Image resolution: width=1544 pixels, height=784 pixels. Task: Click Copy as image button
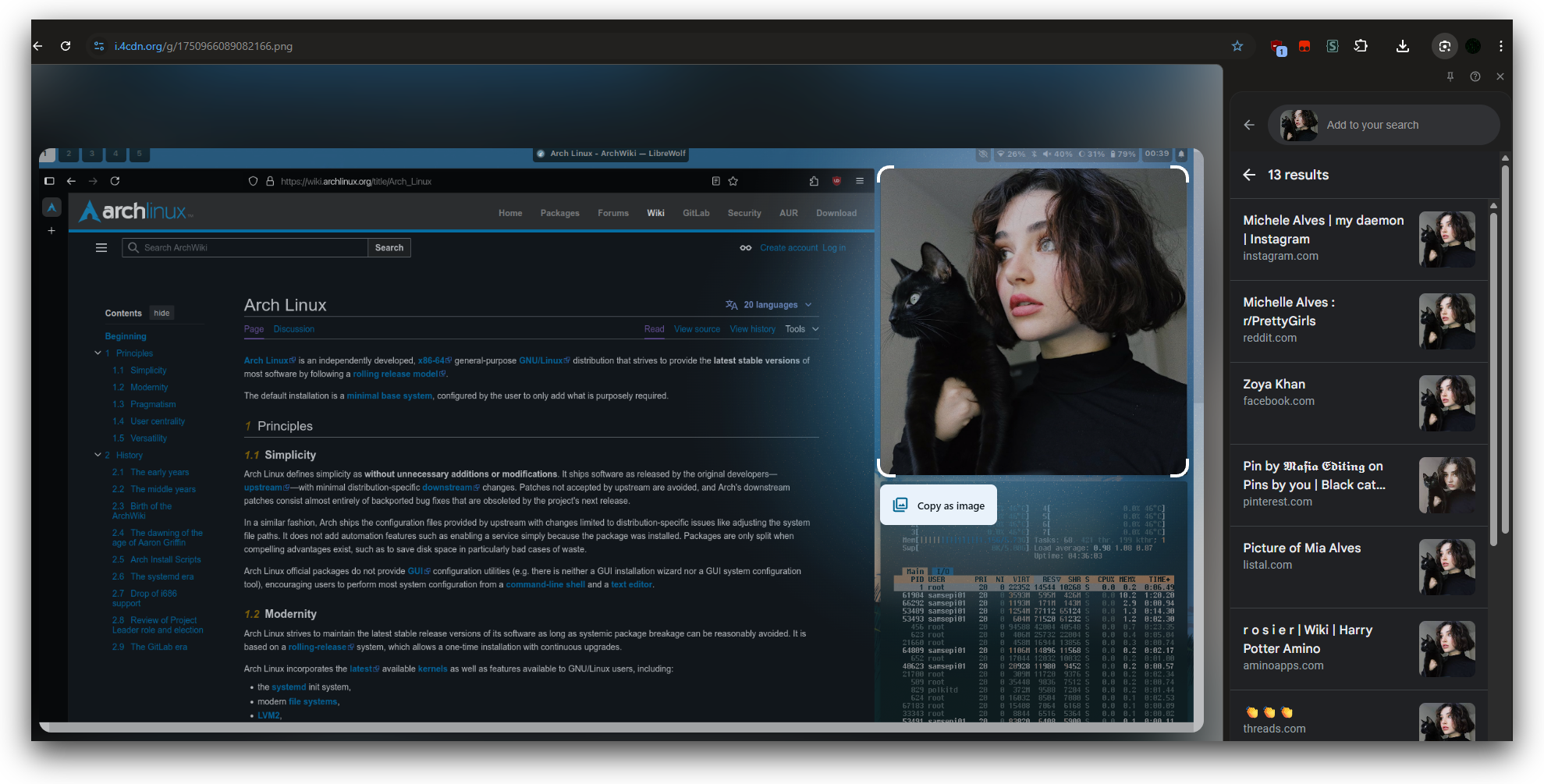coord(939,506)
